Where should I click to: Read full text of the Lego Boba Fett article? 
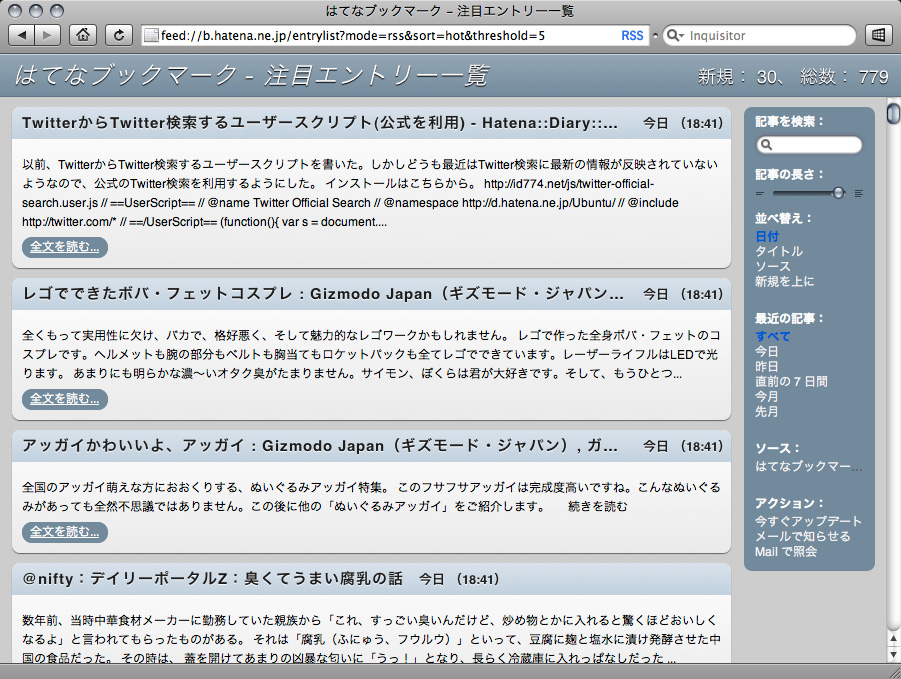point(65,399)
